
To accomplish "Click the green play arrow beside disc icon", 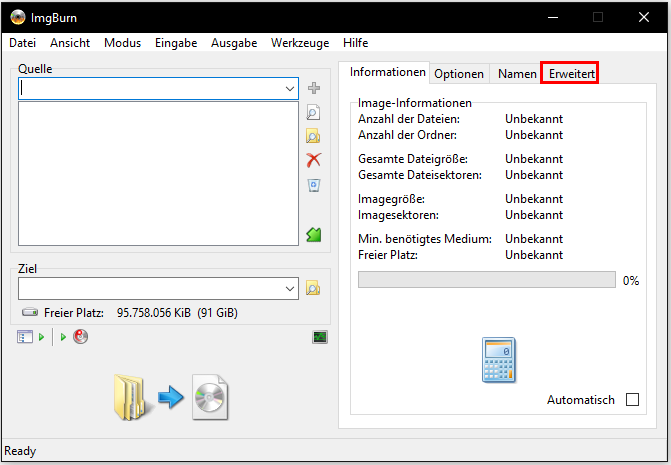I will (x=63, y=337).
